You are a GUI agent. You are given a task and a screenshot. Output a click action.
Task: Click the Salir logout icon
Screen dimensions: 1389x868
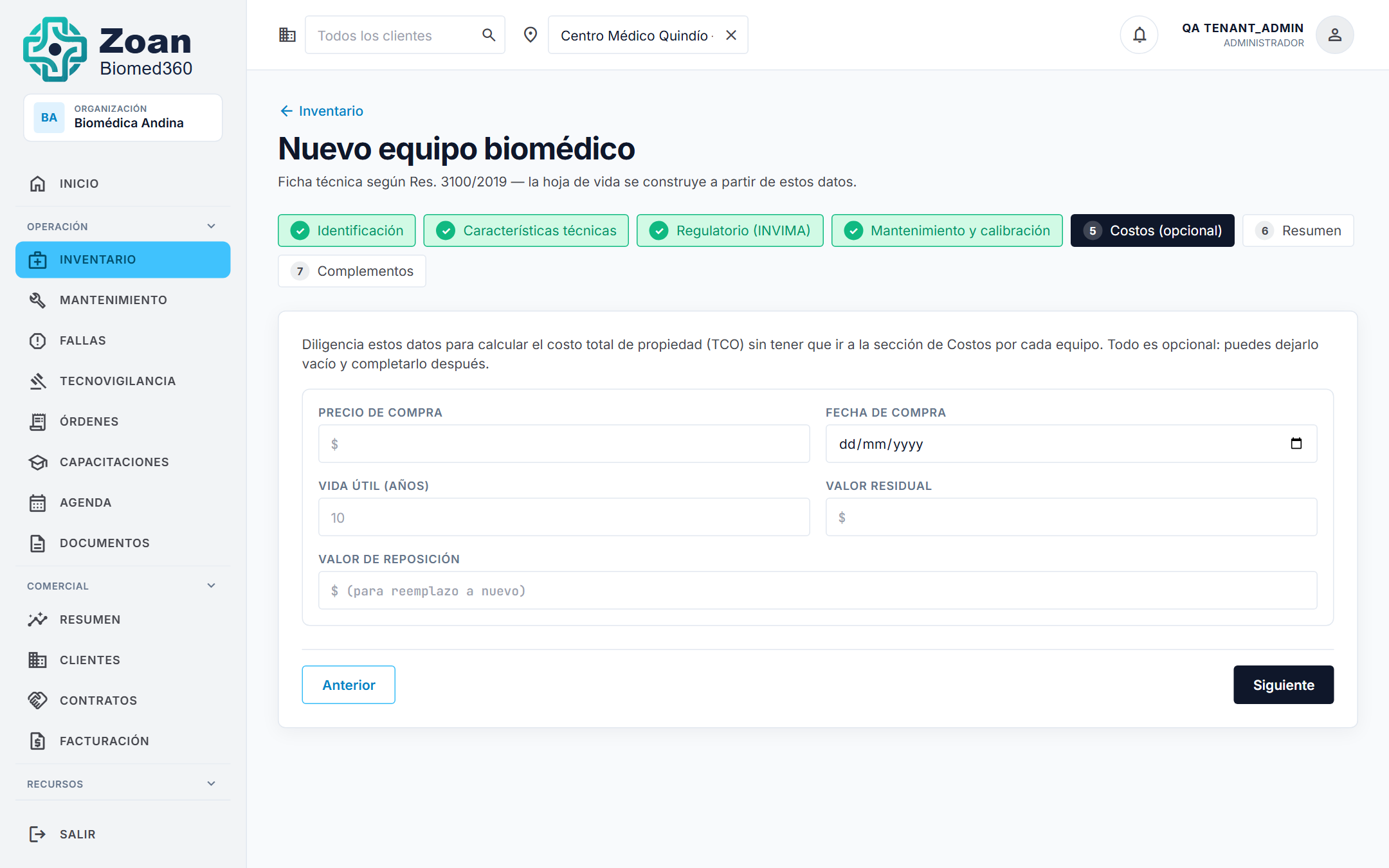38,835
